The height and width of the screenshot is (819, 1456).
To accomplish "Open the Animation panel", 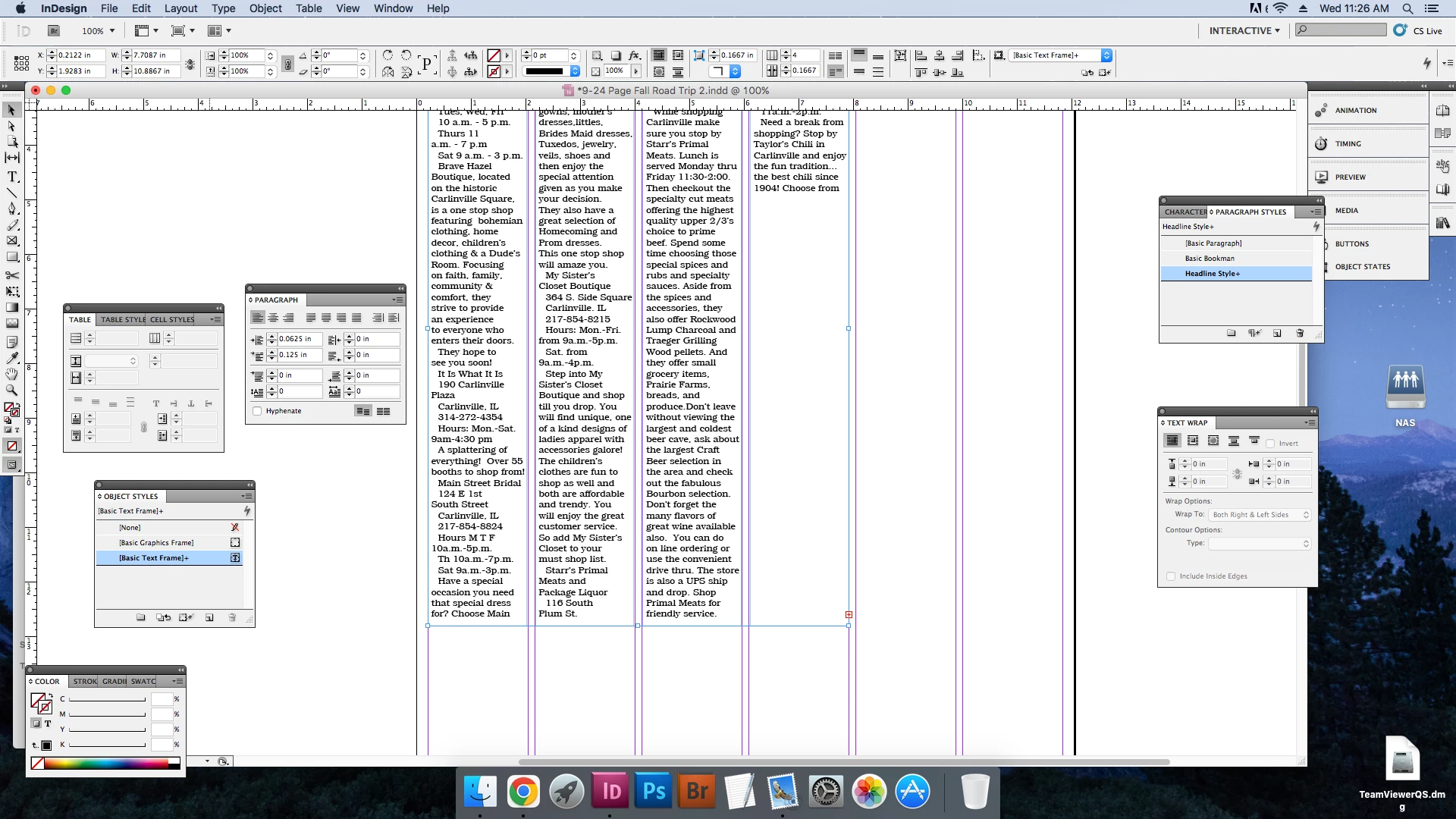I will pos(1355,111).
